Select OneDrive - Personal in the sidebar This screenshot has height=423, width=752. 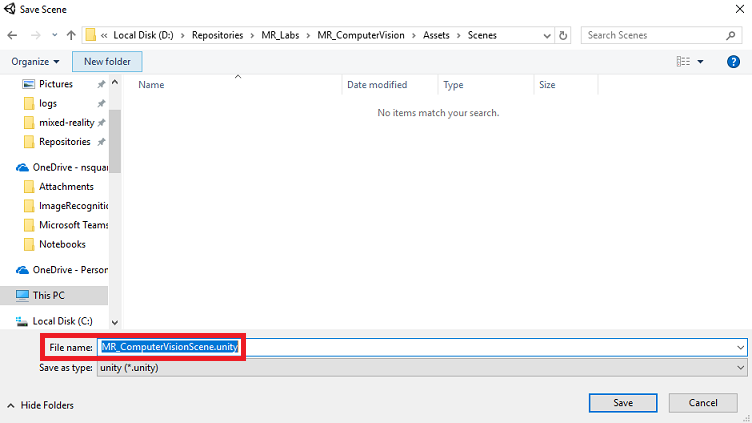[x=70, y=270]
